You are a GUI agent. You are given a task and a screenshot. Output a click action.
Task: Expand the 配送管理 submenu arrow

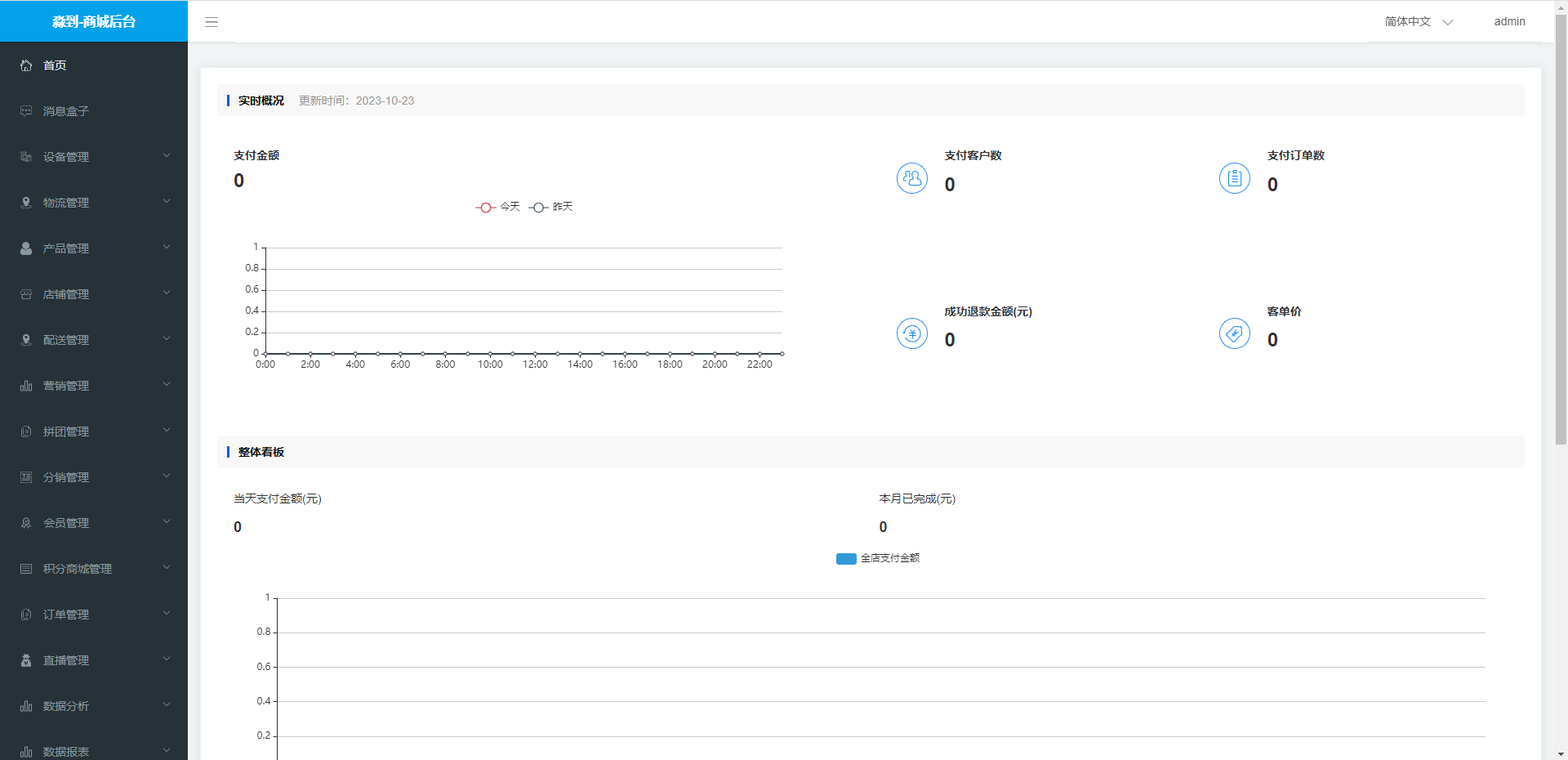(167, 338)
